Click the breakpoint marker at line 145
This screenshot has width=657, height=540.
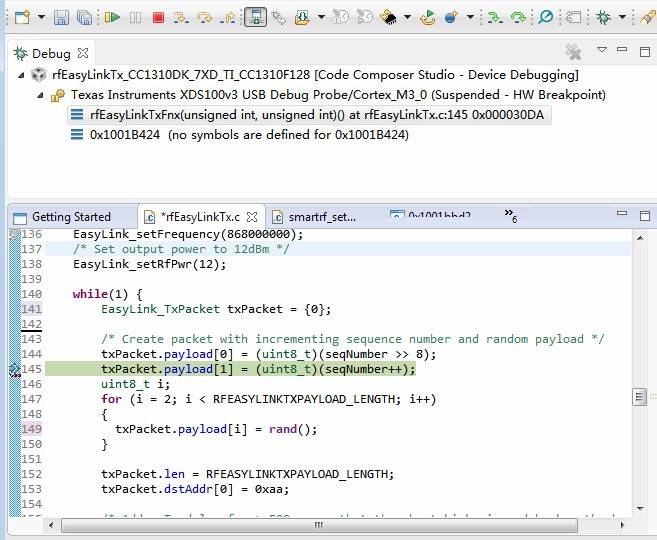pos(15,369)
